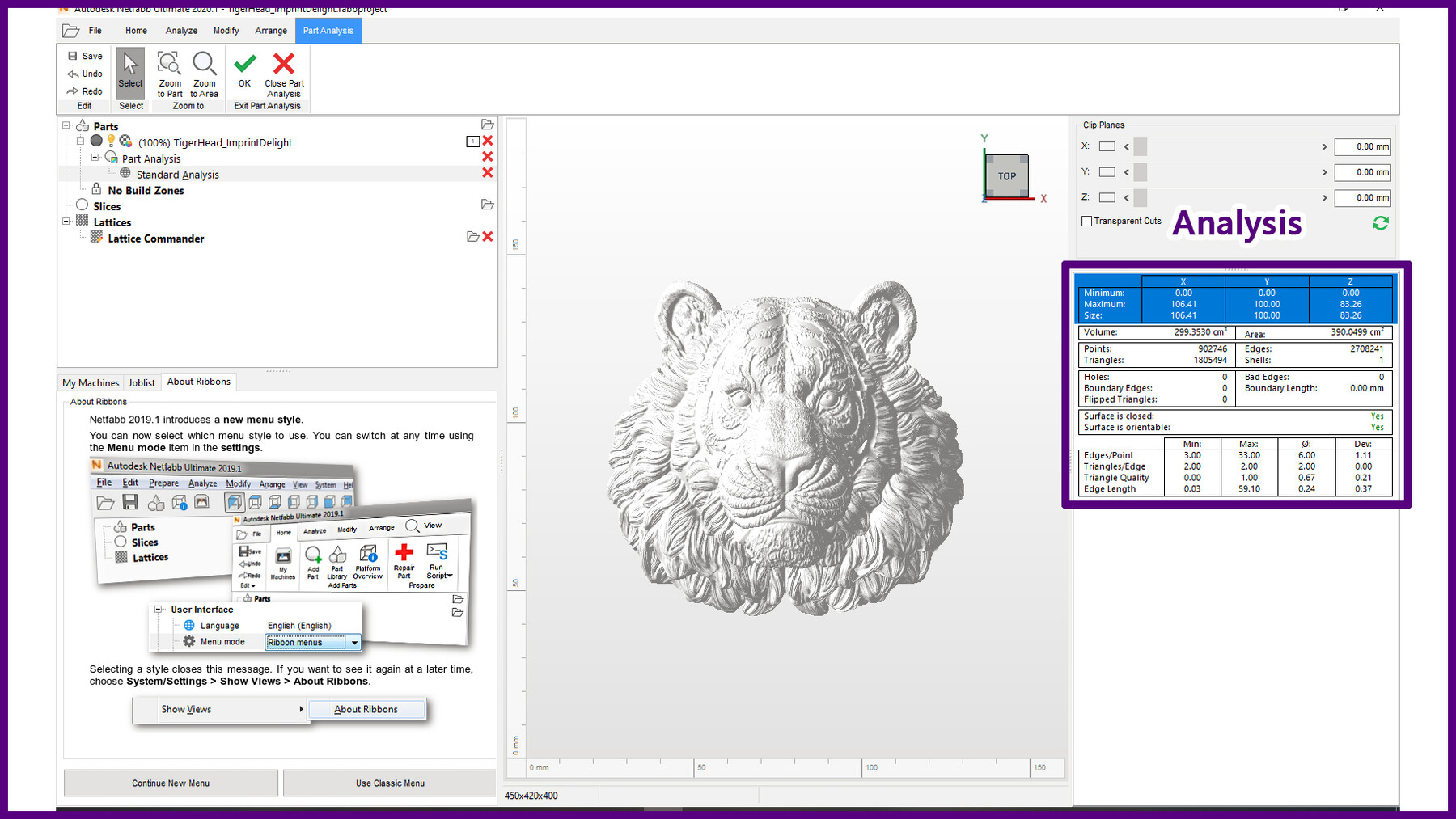Increase X clip plane with right arrow

click(1324, 147)
